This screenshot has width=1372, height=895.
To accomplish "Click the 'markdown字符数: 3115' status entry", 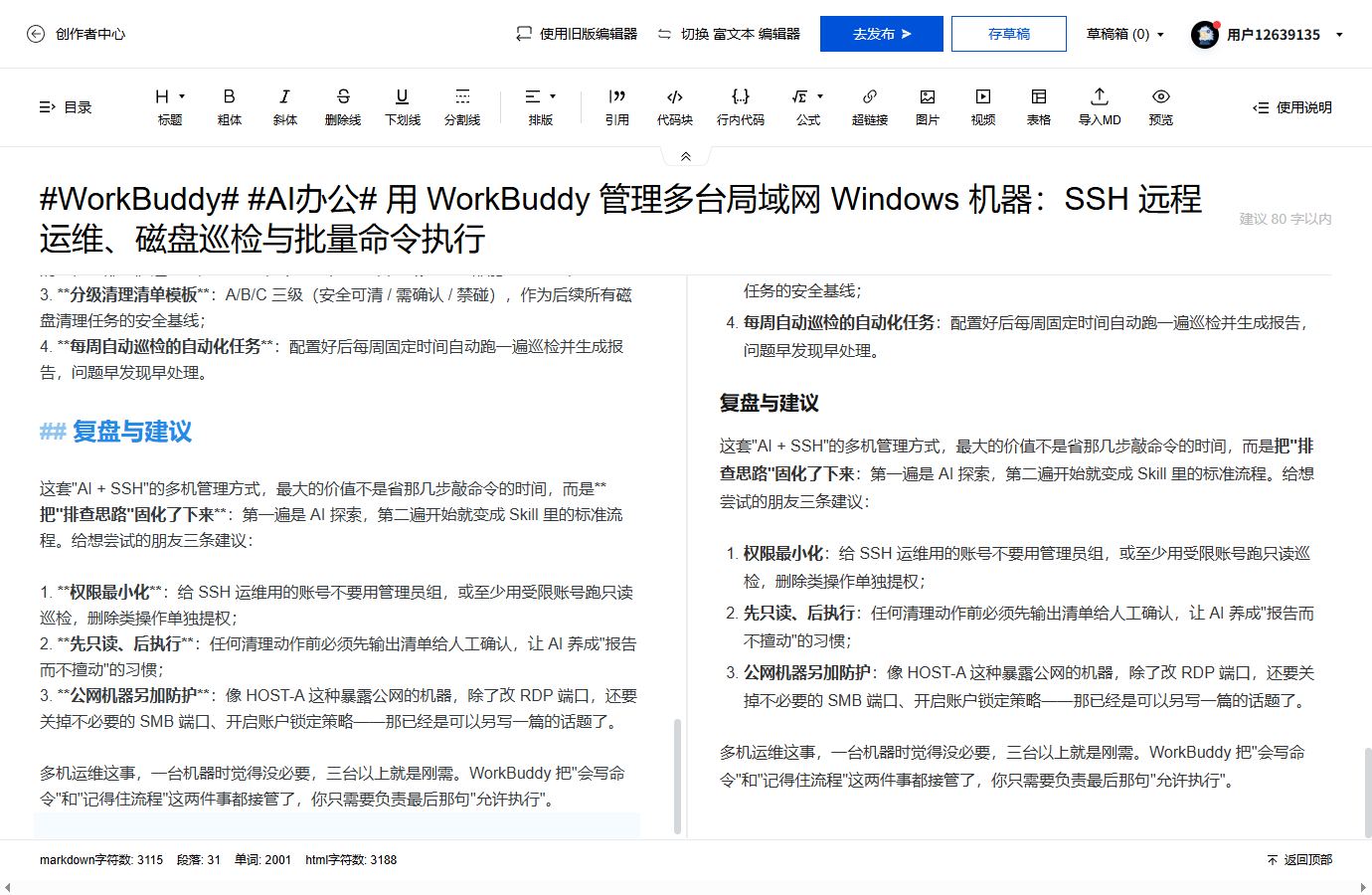I will [x=101, y=860].
